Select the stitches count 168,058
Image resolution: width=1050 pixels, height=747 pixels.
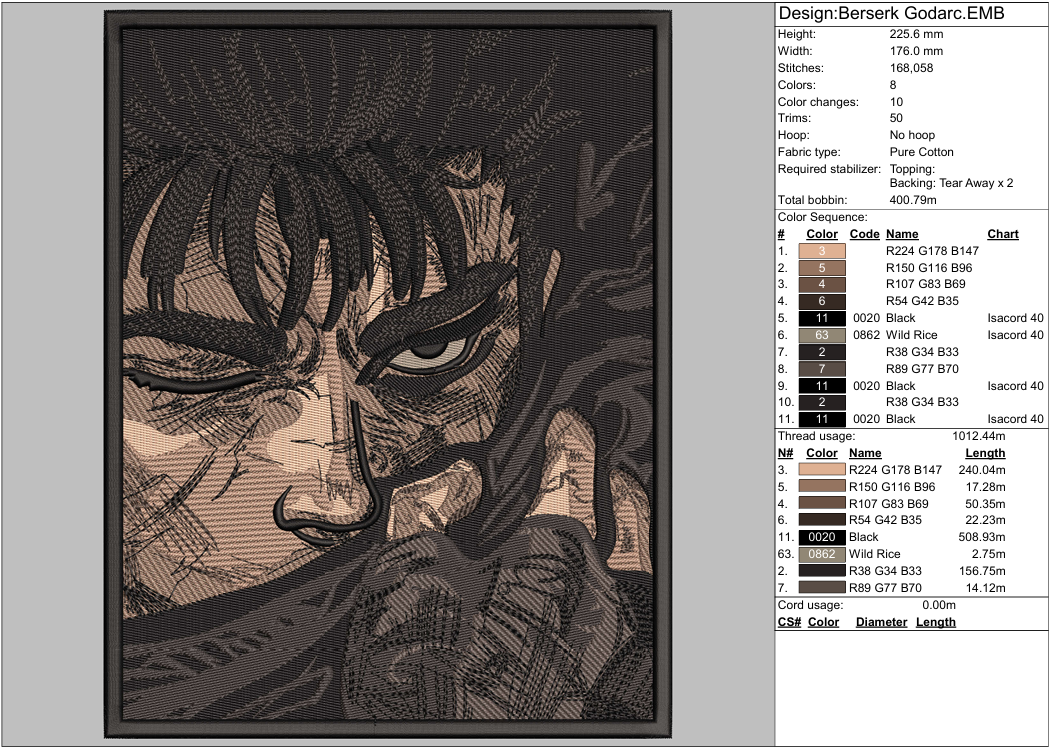911,68
